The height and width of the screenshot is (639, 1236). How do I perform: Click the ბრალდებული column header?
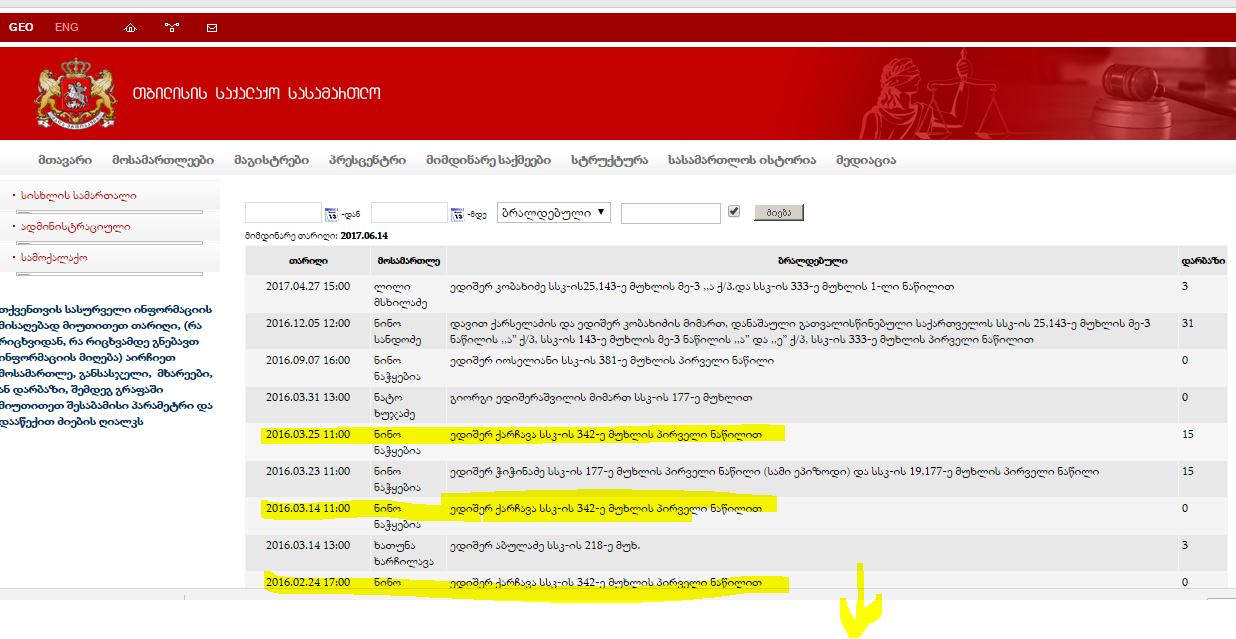click(814, 261)
